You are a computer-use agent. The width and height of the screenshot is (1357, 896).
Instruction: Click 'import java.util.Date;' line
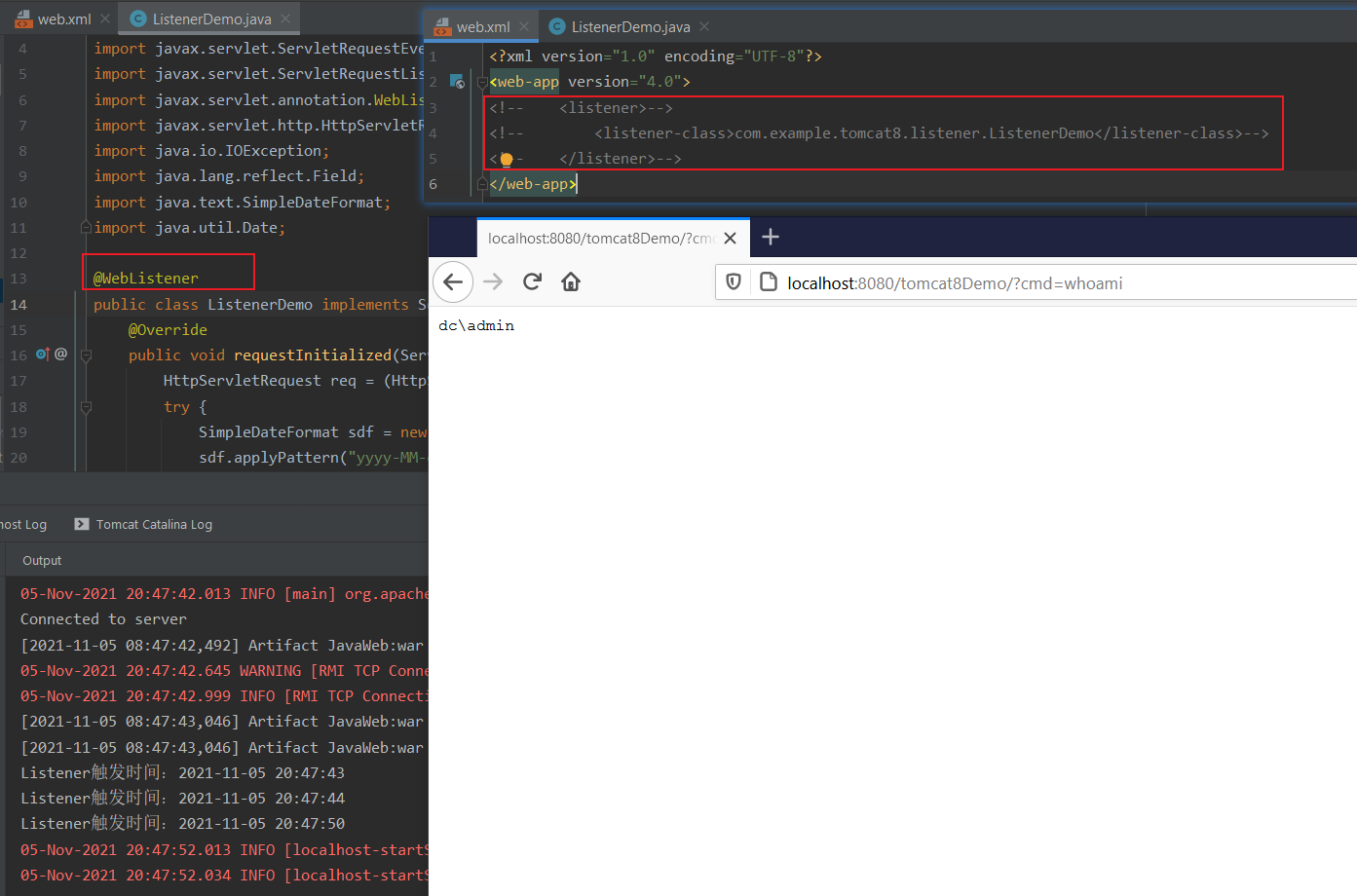(x=190, y=228)
